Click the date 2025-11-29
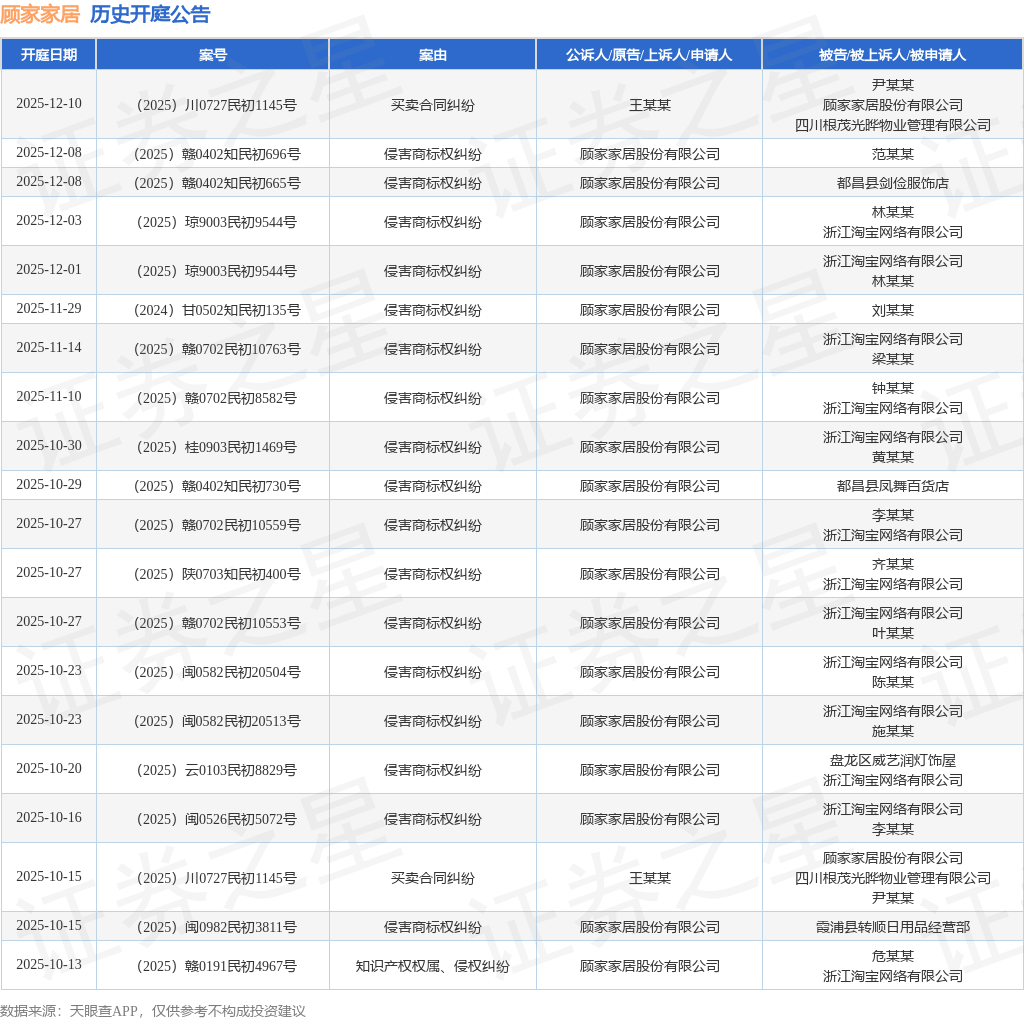The image size is (1024, 1020). pos(49,308)
